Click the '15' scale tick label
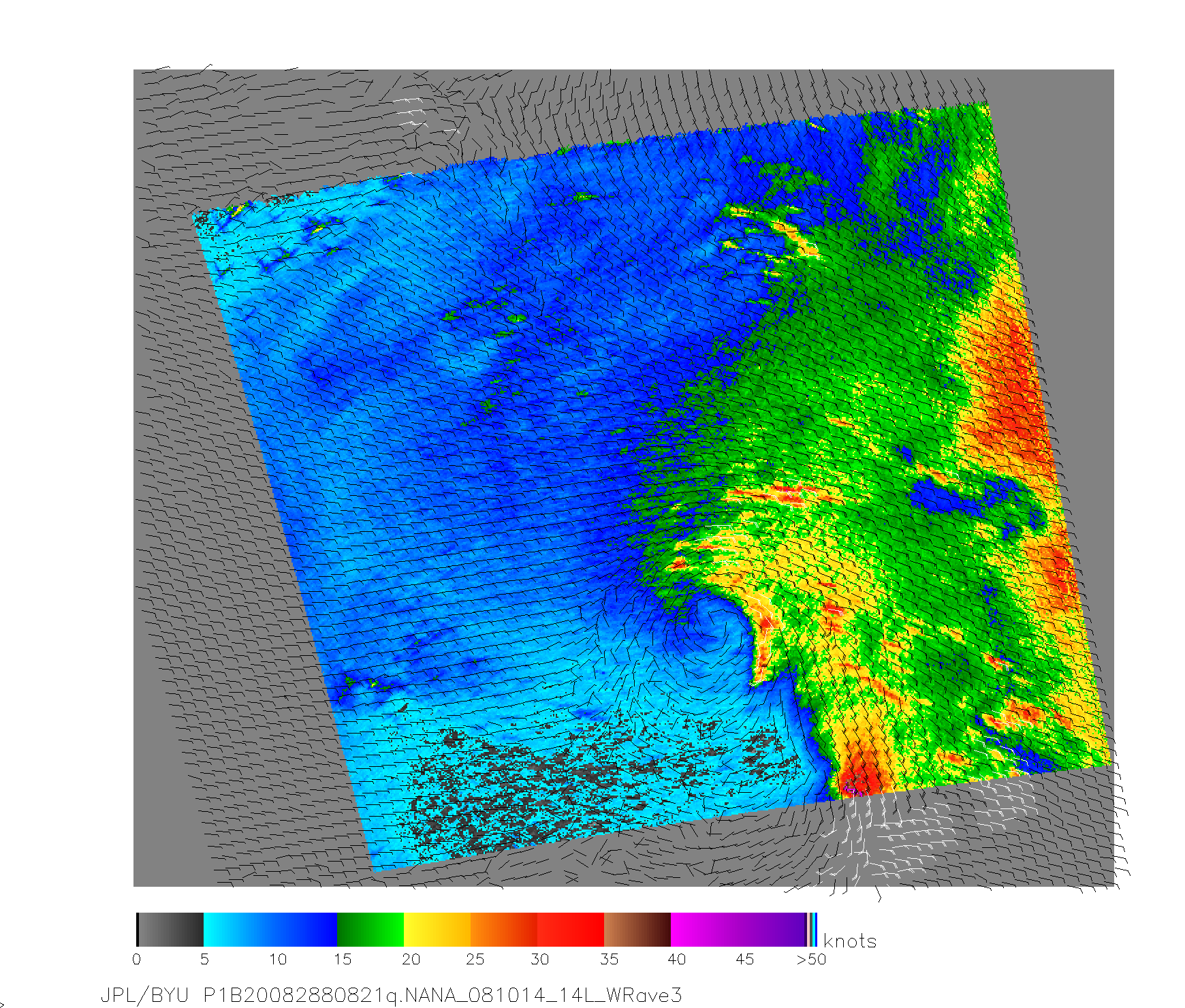 343,960
